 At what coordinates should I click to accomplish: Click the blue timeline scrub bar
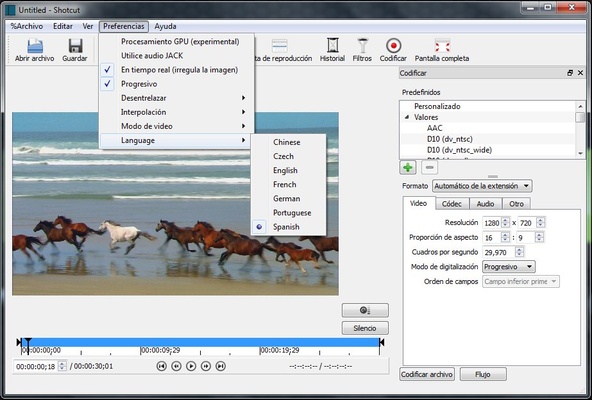click(200, 342)
